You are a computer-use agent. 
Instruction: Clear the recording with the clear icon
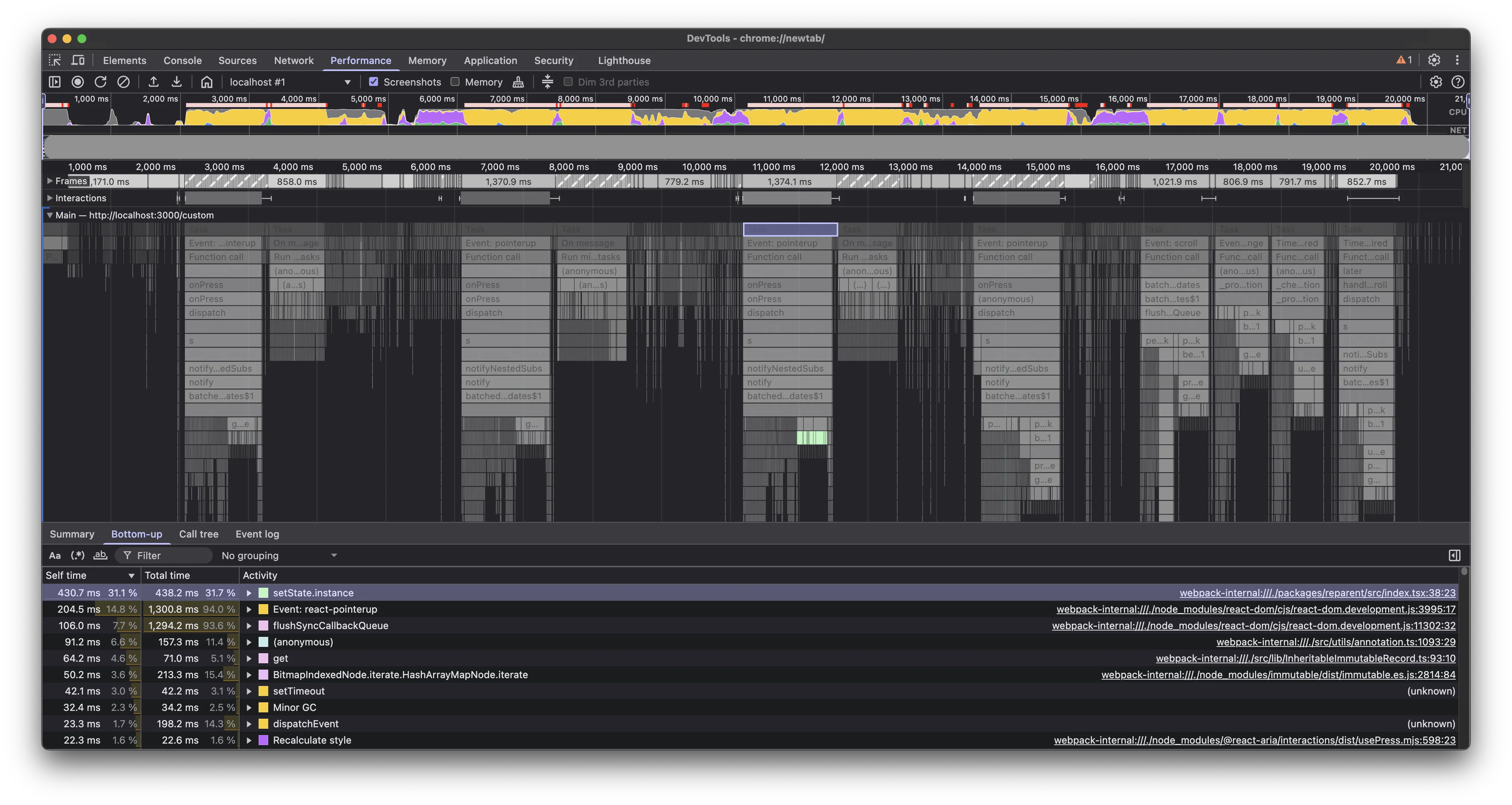click(x=123, y=82)
